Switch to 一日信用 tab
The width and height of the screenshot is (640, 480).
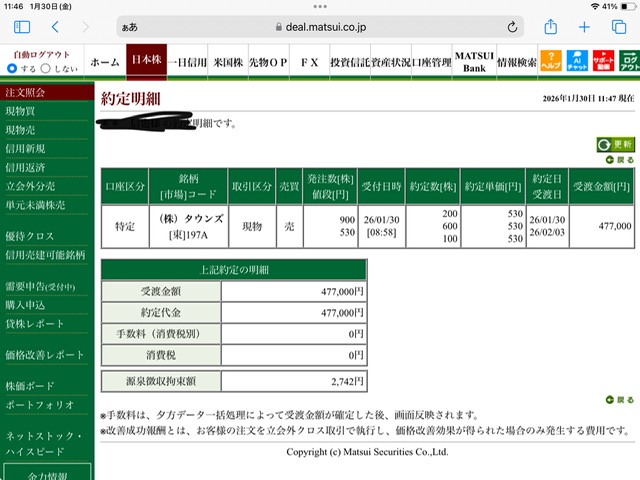click(x=187, y=62)
